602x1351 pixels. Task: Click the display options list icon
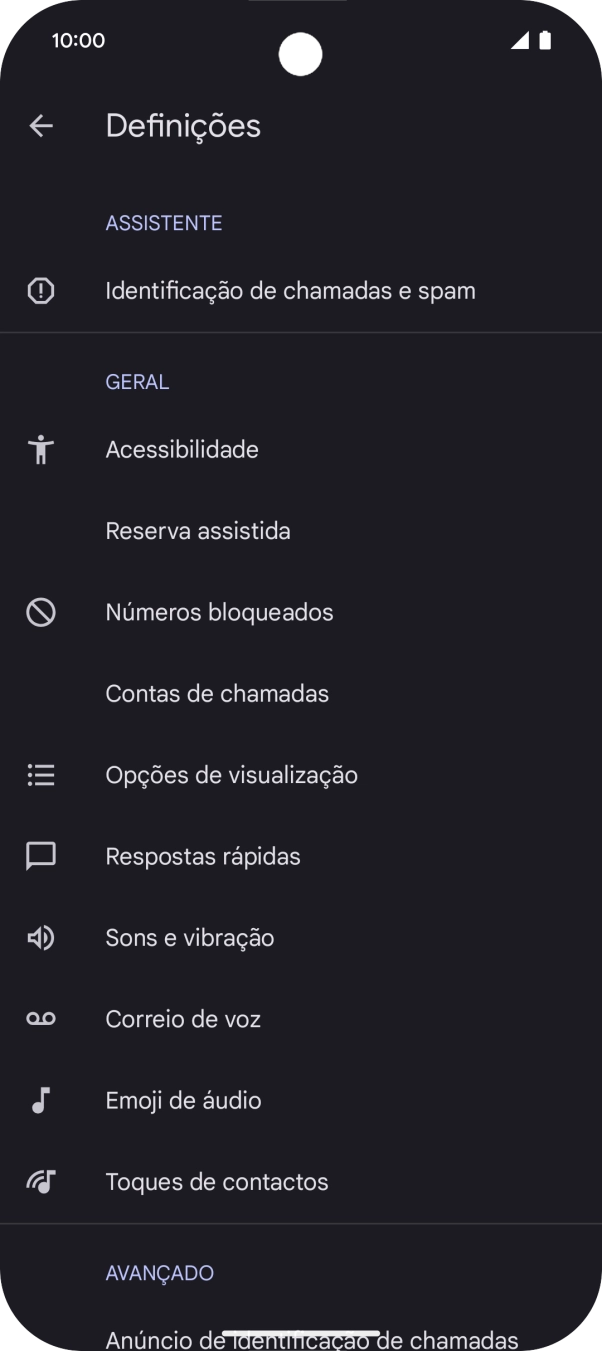tap(40, 774)
